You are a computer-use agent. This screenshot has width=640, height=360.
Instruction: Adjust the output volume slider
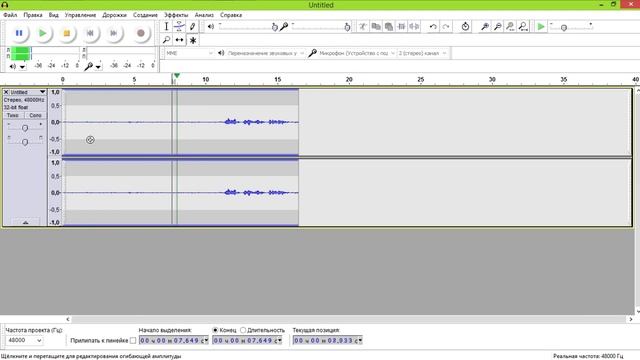tap(248, 27)
